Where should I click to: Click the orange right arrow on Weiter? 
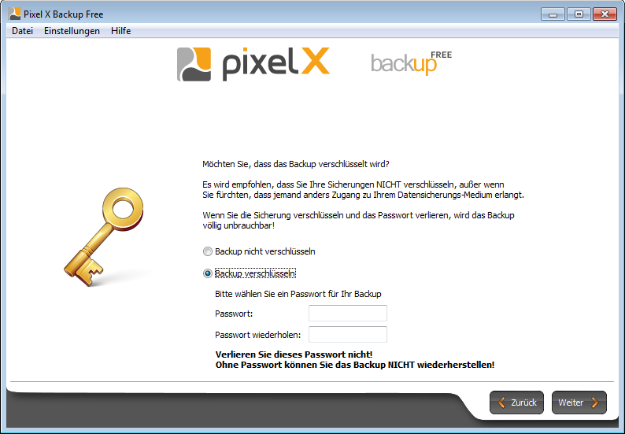pos(595,403)
